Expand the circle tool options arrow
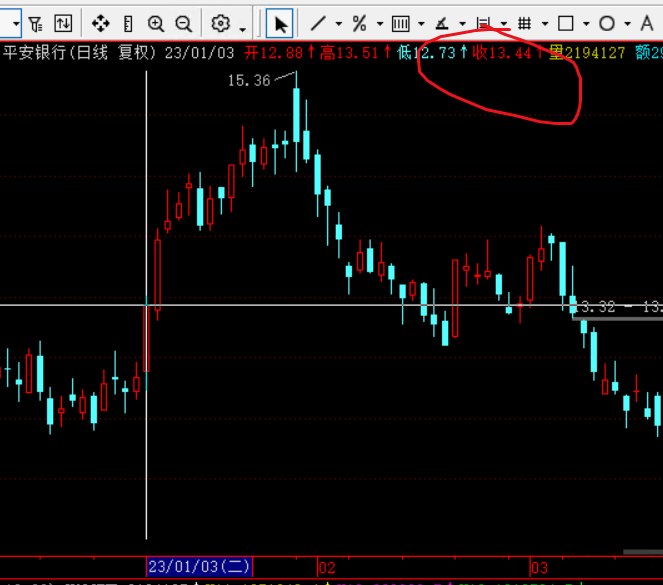663x585 pixels. tap(627, 24)
